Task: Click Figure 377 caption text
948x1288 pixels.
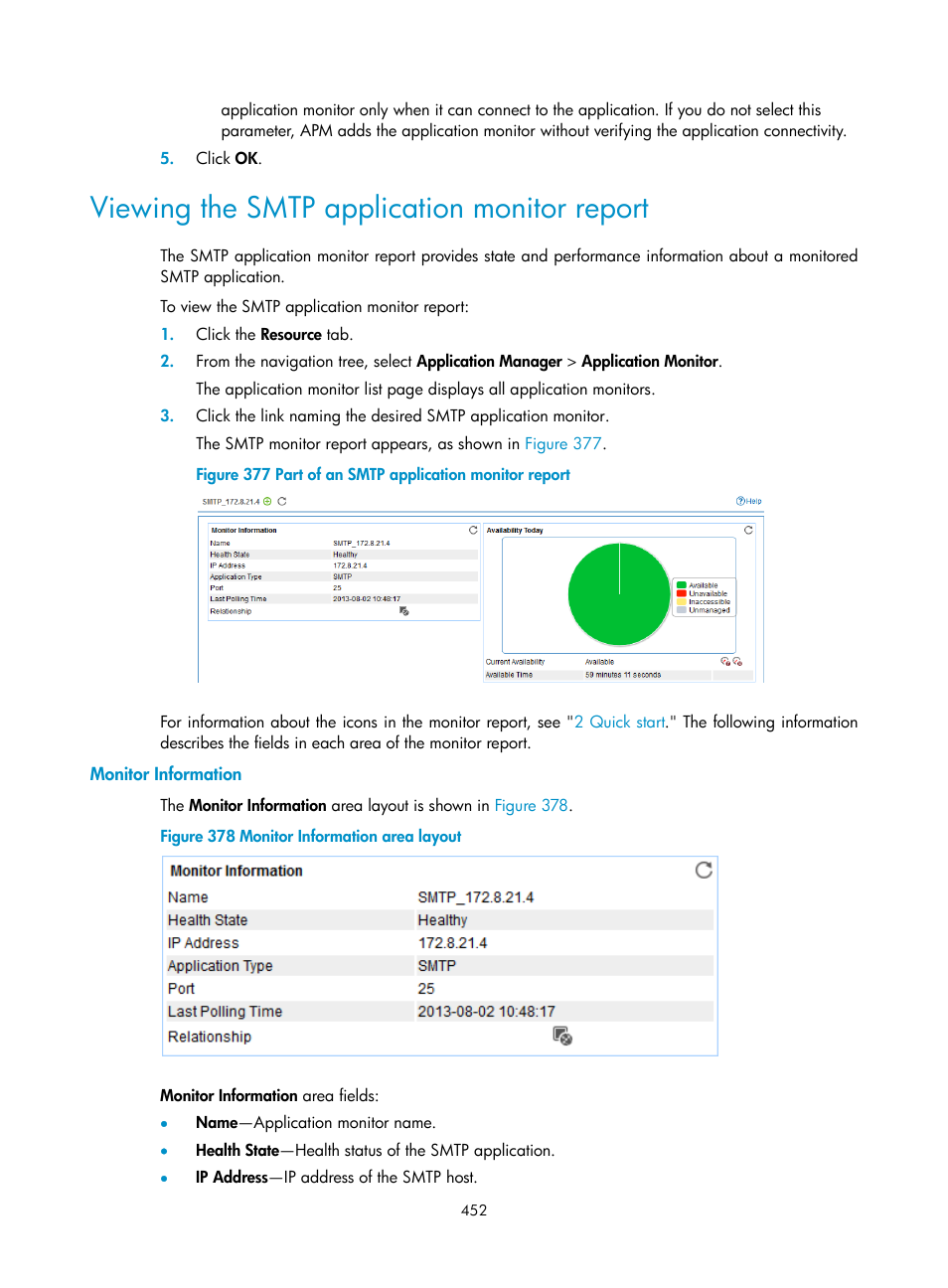Action: tap(383, 475)
